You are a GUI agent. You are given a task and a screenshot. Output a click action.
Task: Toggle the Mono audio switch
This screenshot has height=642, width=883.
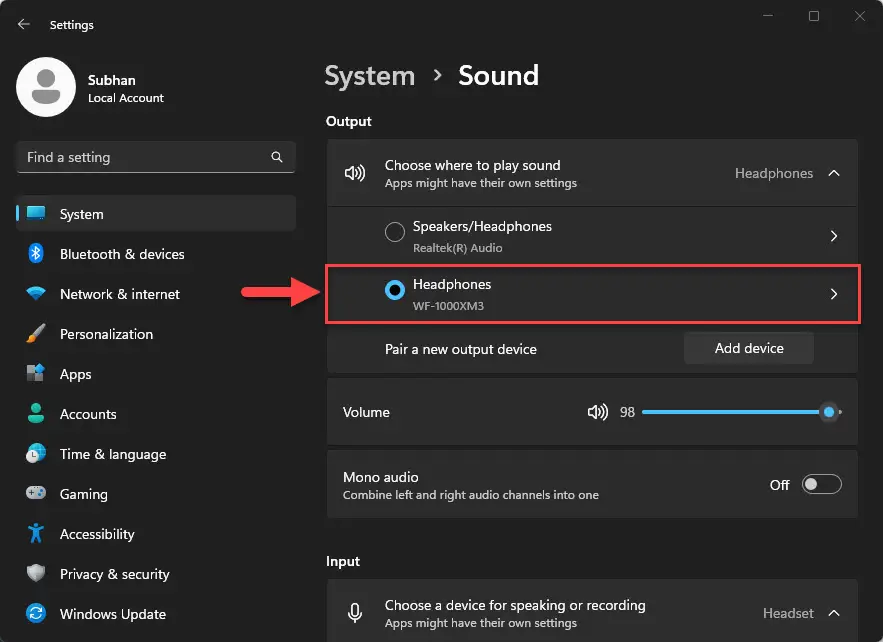coord(822,484)
